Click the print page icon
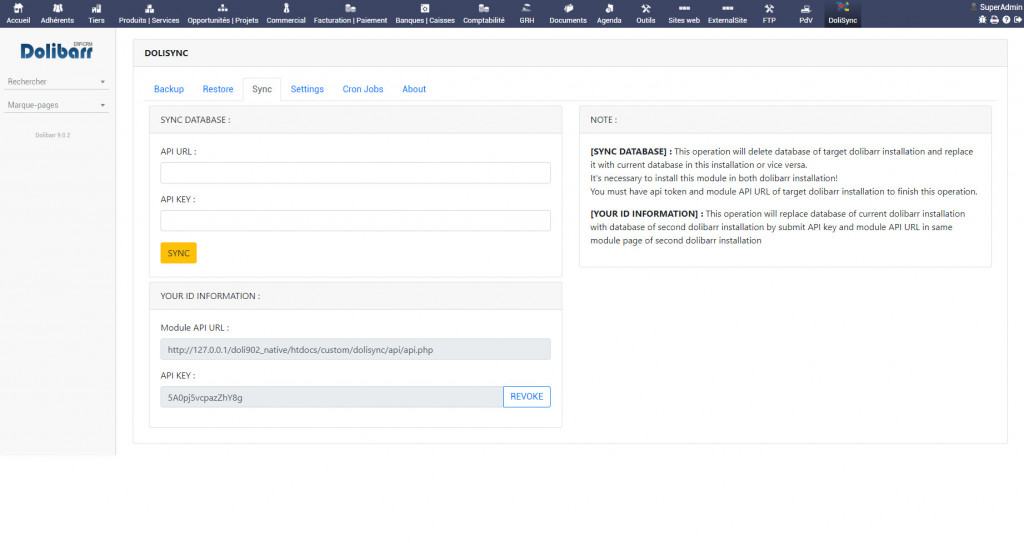This screenshot has width=1024, height=543. coord(994,20)
